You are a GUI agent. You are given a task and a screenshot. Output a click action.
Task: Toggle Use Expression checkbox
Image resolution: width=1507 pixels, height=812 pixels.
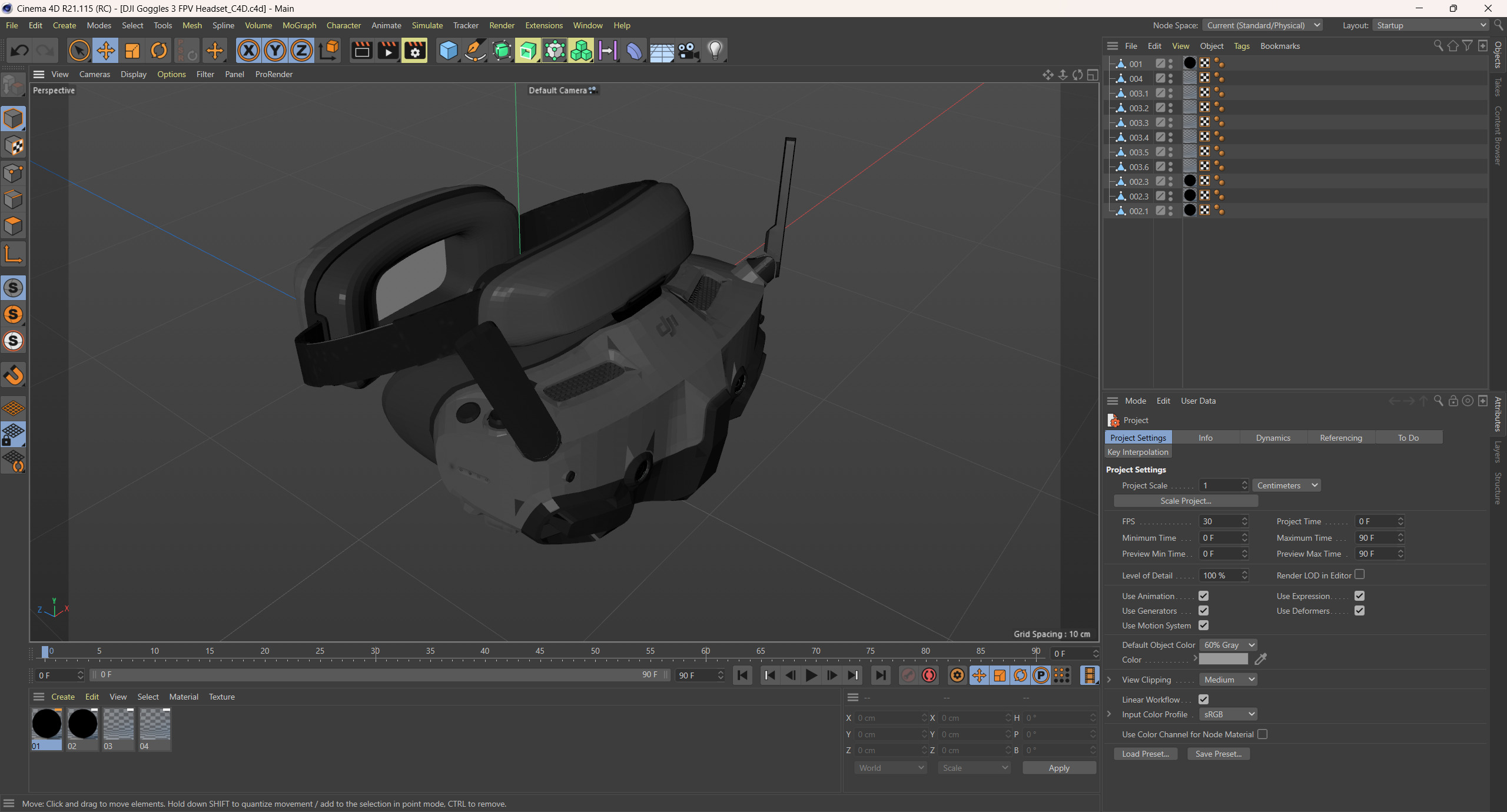1359,596
